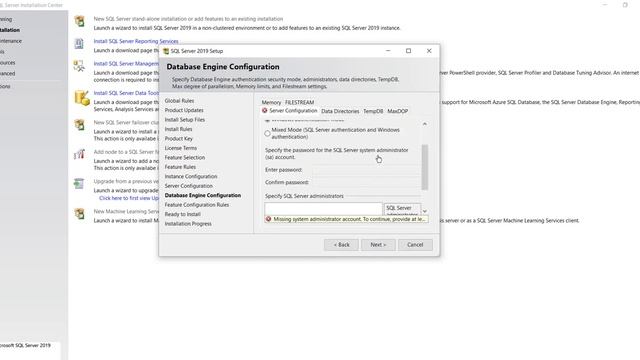This screenshot has height=360, width=640.
Task: Click the upgrade from previous version icon
Action: click(x=79, y=184)
